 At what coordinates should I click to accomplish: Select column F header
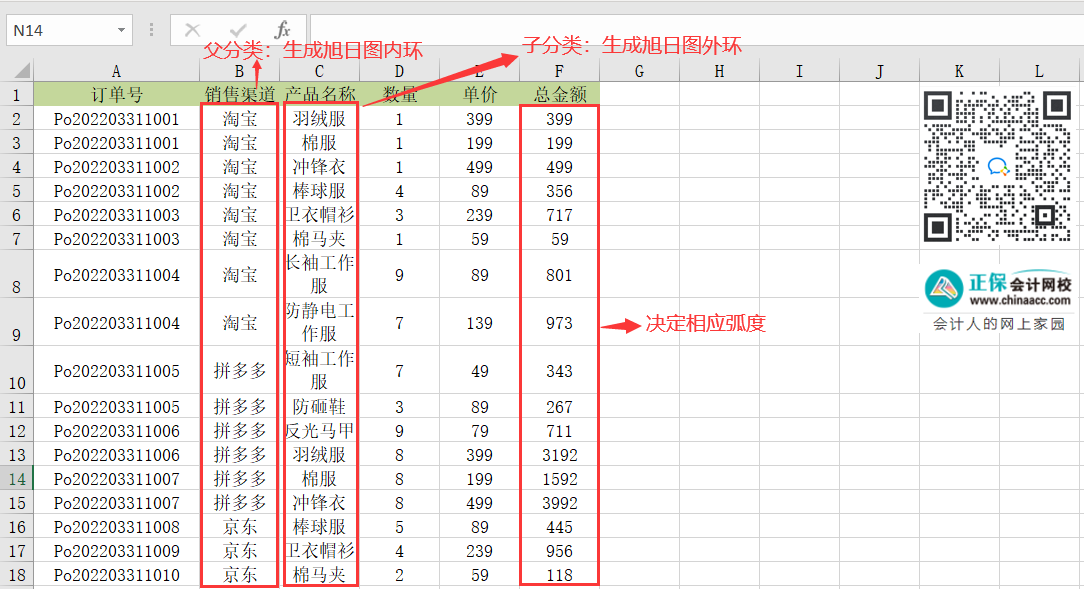pos(559,71)
